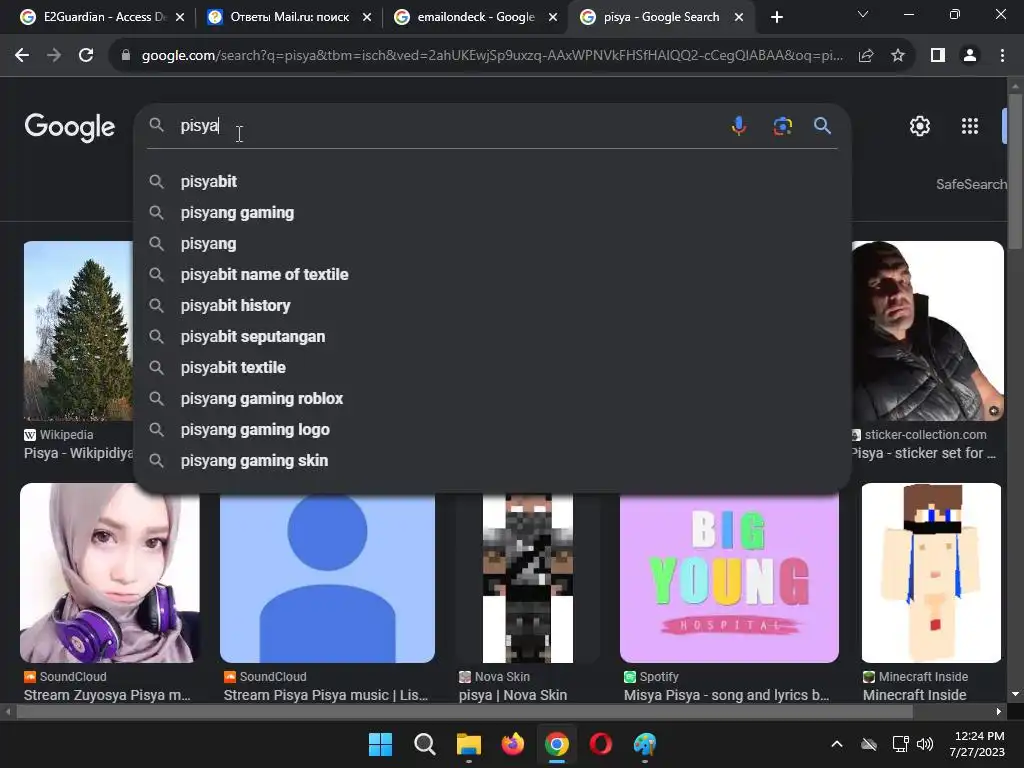Open Windows taskbar search
1024x768 pixels.
pyautogui.click(x=424, y=744)
